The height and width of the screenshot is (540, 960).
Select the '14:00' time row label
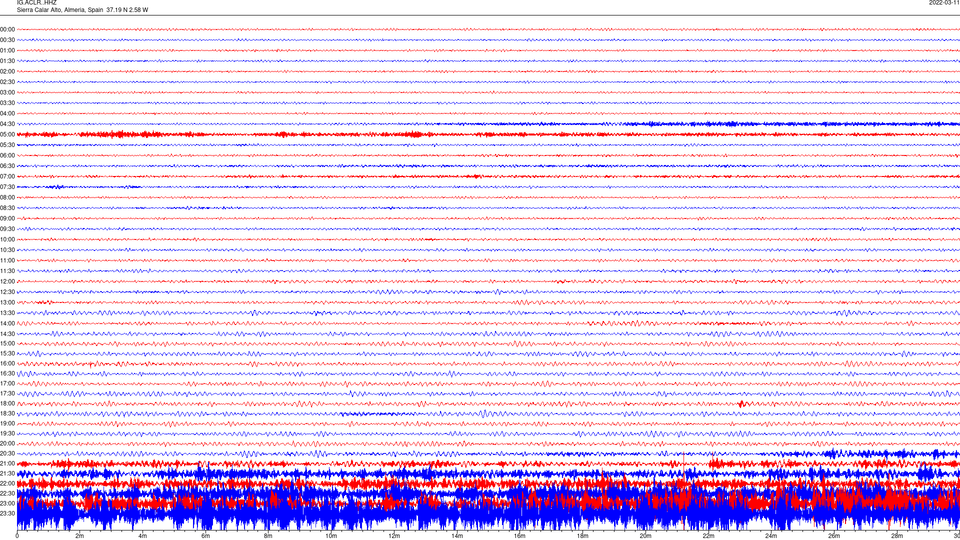coord(7,323)
